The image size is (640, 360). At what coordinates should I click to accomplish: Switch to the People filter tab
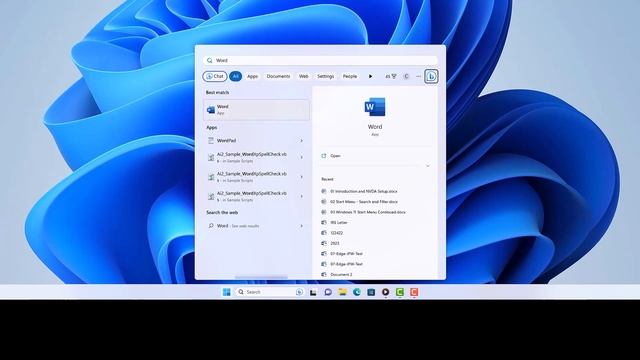point(350,76)
